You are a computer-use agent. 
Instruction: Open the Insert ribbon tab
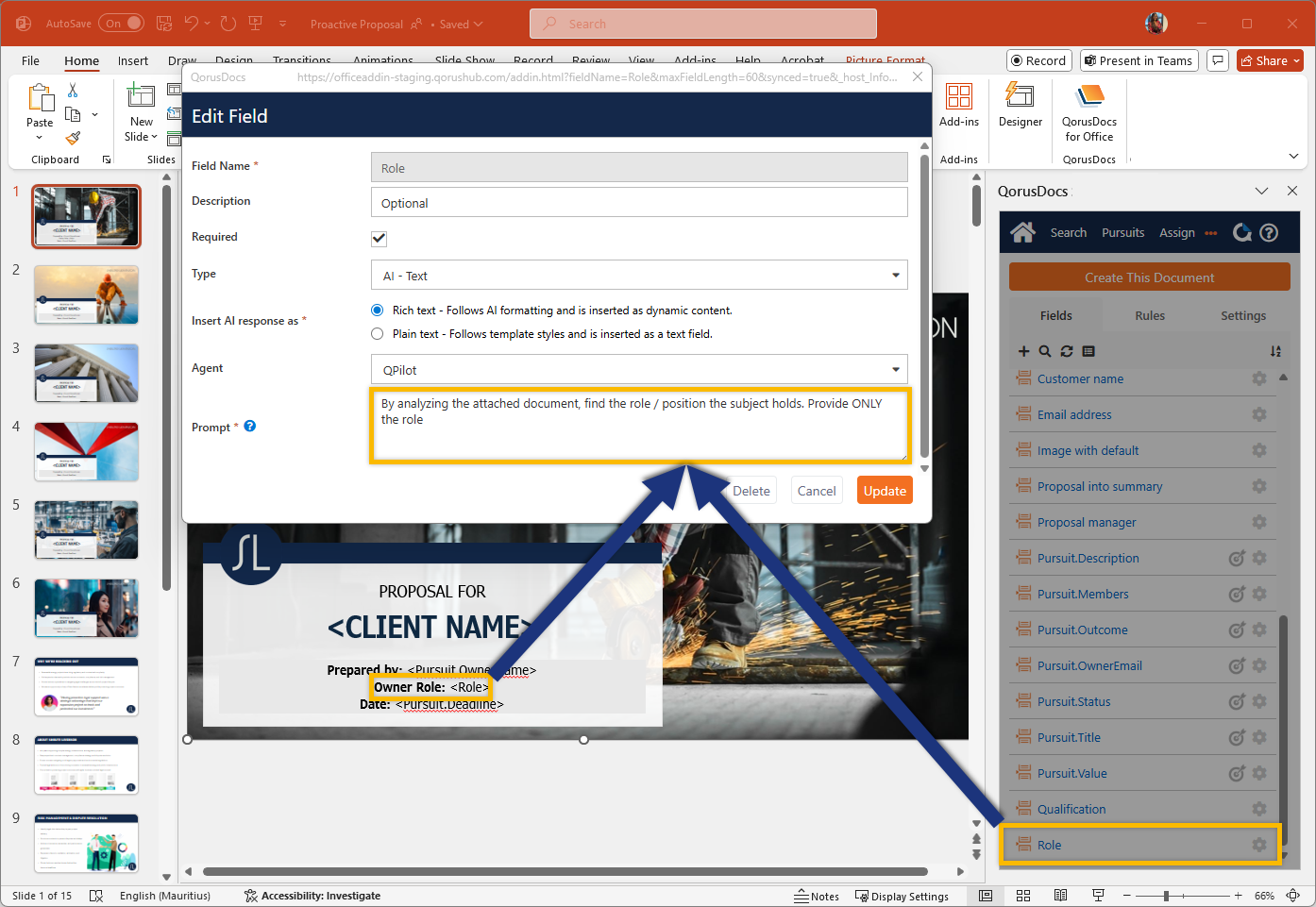click(x=132, y=60)
